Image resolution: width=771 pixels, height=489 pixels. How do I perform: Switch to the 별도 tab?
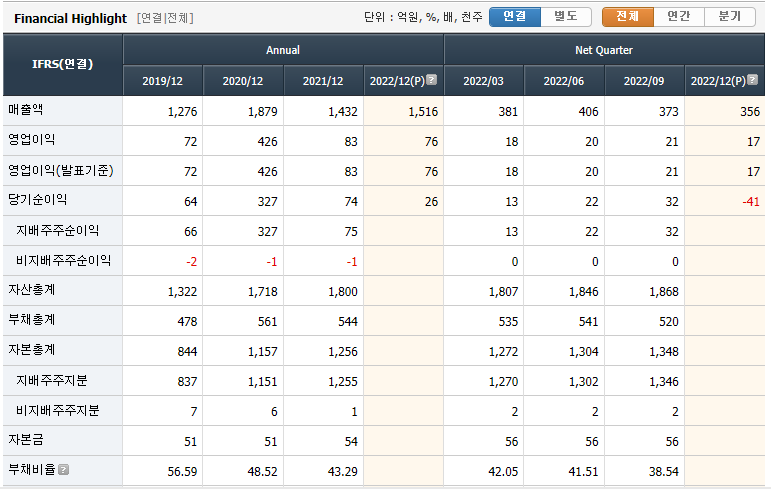[x=566, y=17]
